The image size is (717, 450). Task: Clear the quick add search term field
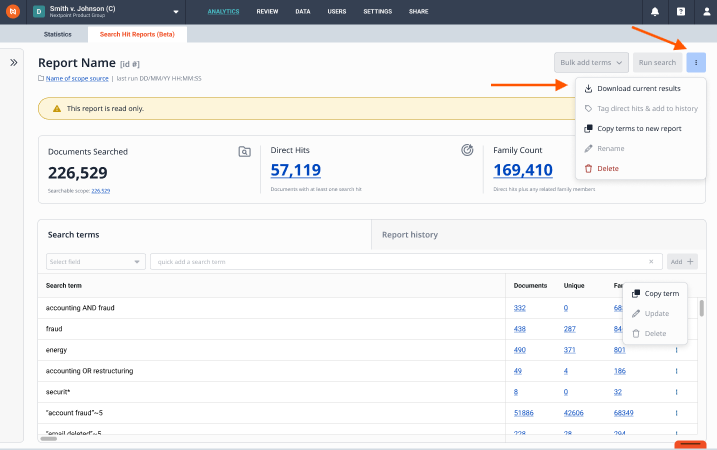[x=651, y=262]
